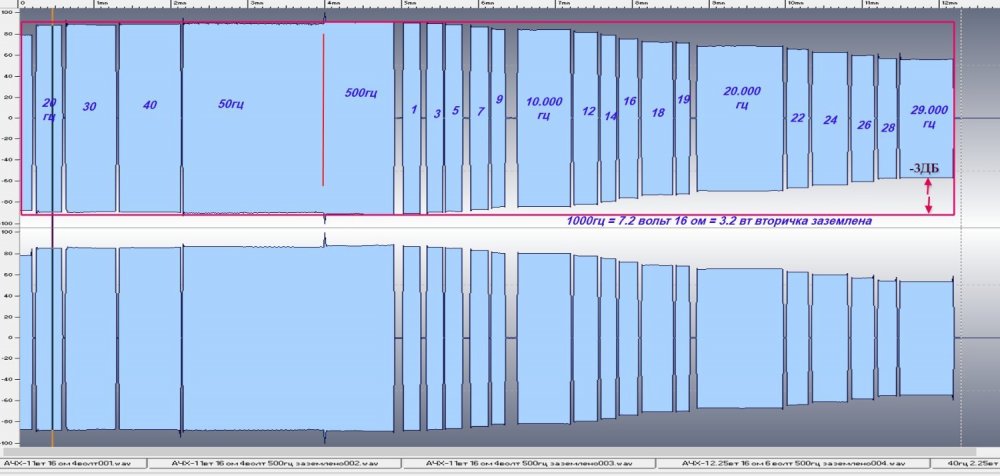Viewport: 1000px width, 476px height.
Task: Click the 4mn mark on the time ruler
Action: (330, 4)
